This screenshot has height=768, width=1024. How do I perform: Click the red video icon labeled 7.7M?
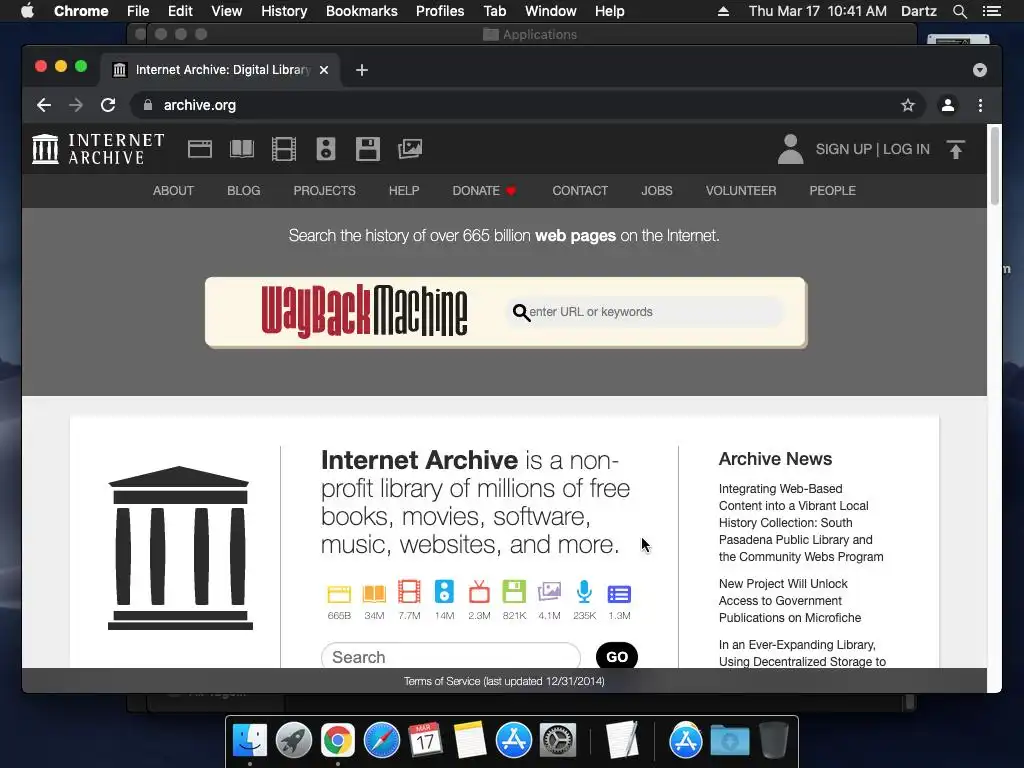409,592
